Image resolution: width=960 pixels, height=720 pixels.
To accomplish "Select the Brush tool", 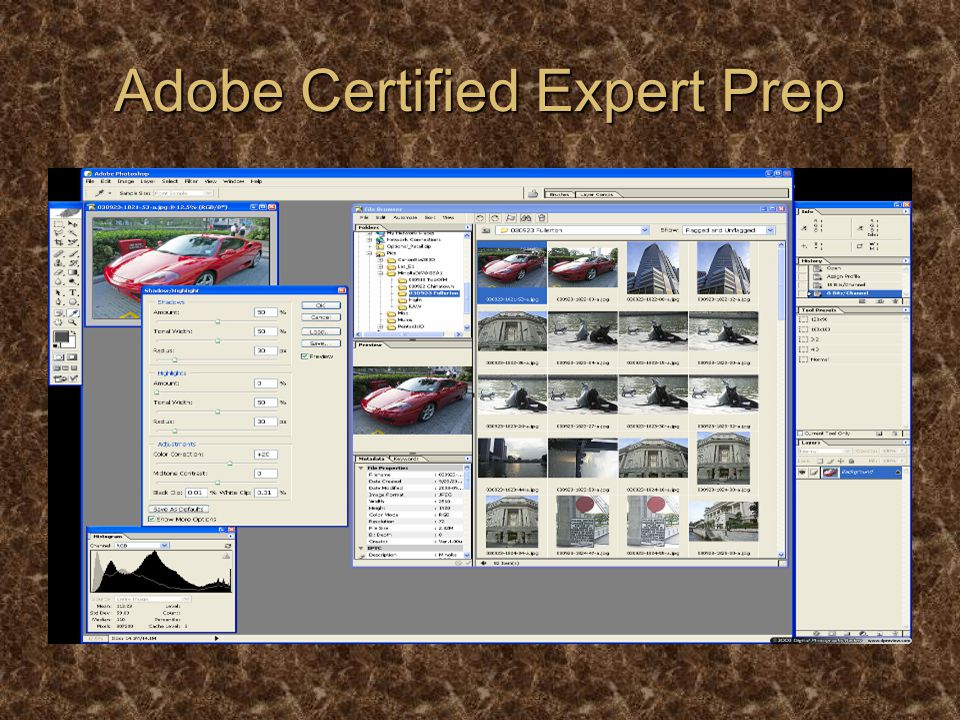I will (x=72, y=253).
